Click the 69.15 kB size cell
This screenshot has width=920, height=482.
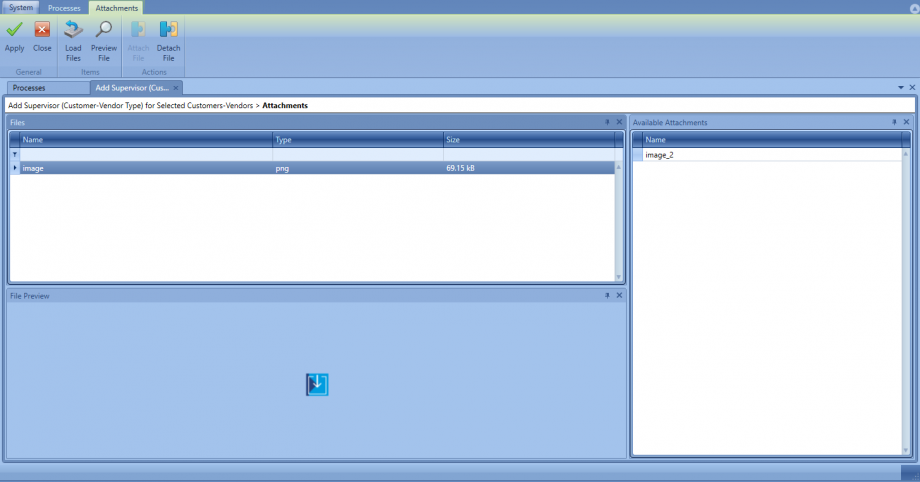529,168
